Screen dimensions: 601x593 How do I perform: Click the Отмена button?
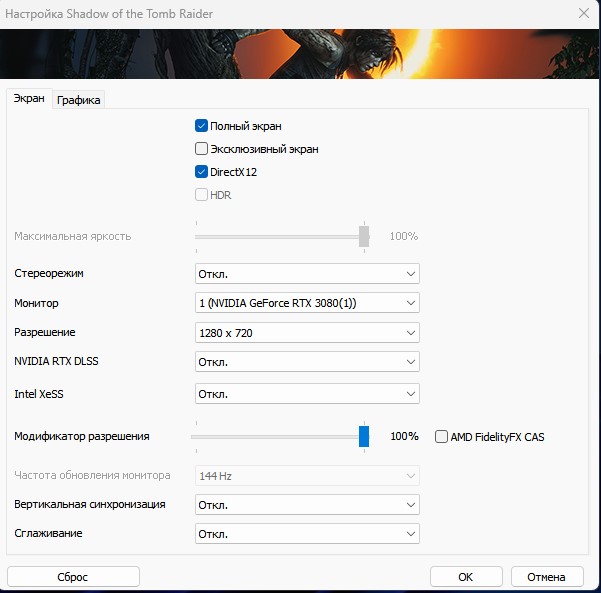click(546, 577)
